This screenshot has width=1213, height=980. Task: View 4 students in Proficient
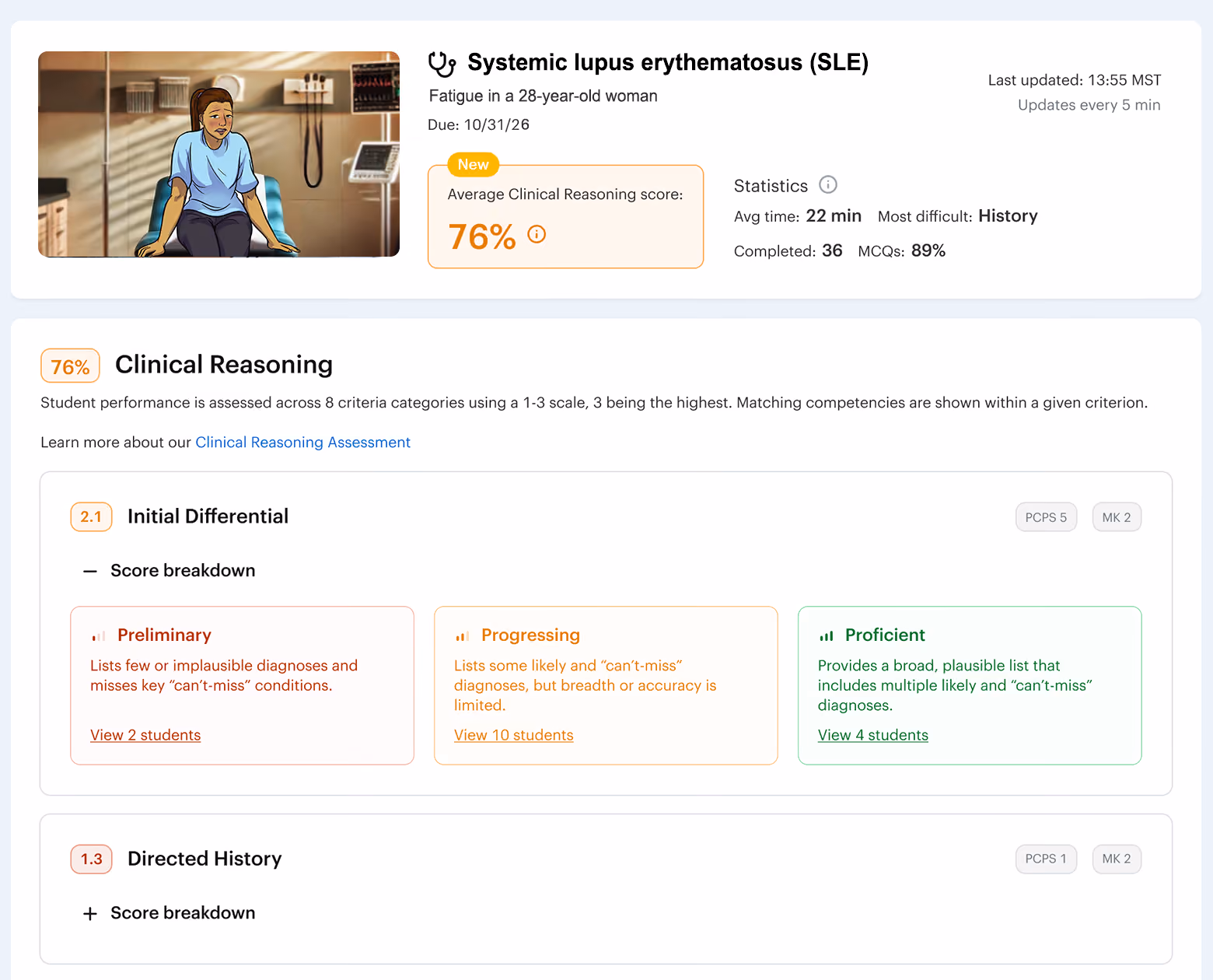pos(873,735)
